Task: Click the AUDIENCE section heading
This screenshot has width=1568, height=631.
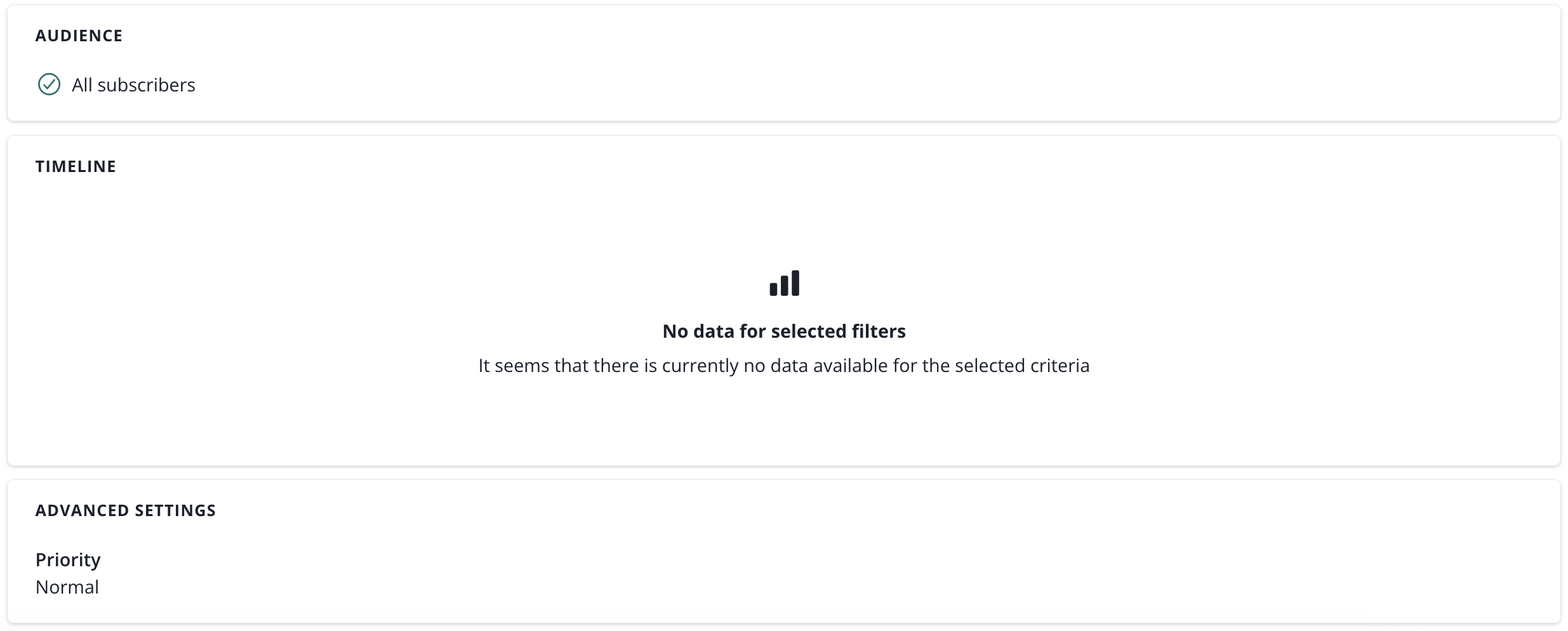Action: click(79, 36)
